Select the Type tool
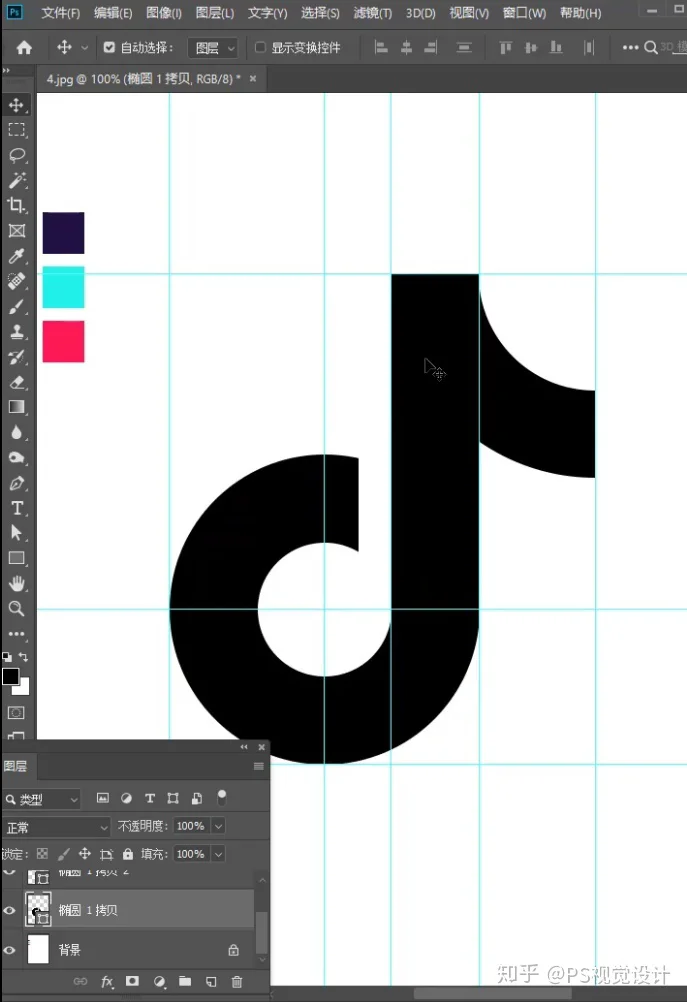687x1002 pixels. tap(17, 508)
